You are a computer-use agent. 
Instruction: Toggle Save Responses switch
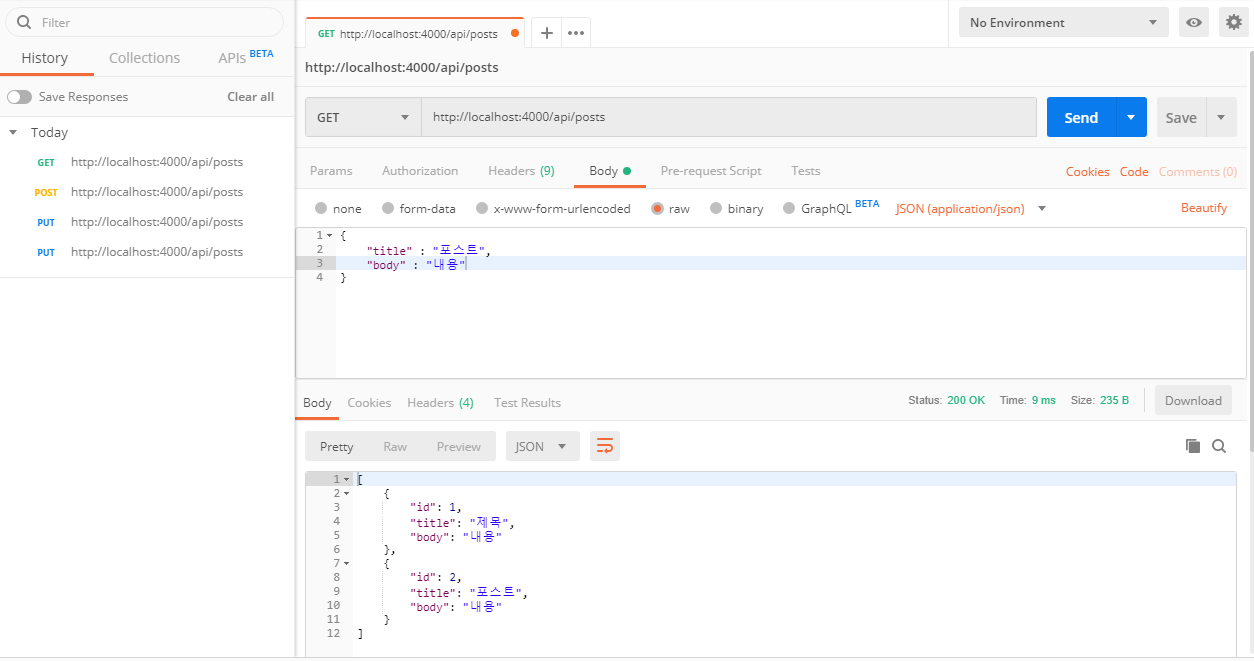(x=19, y=97)
